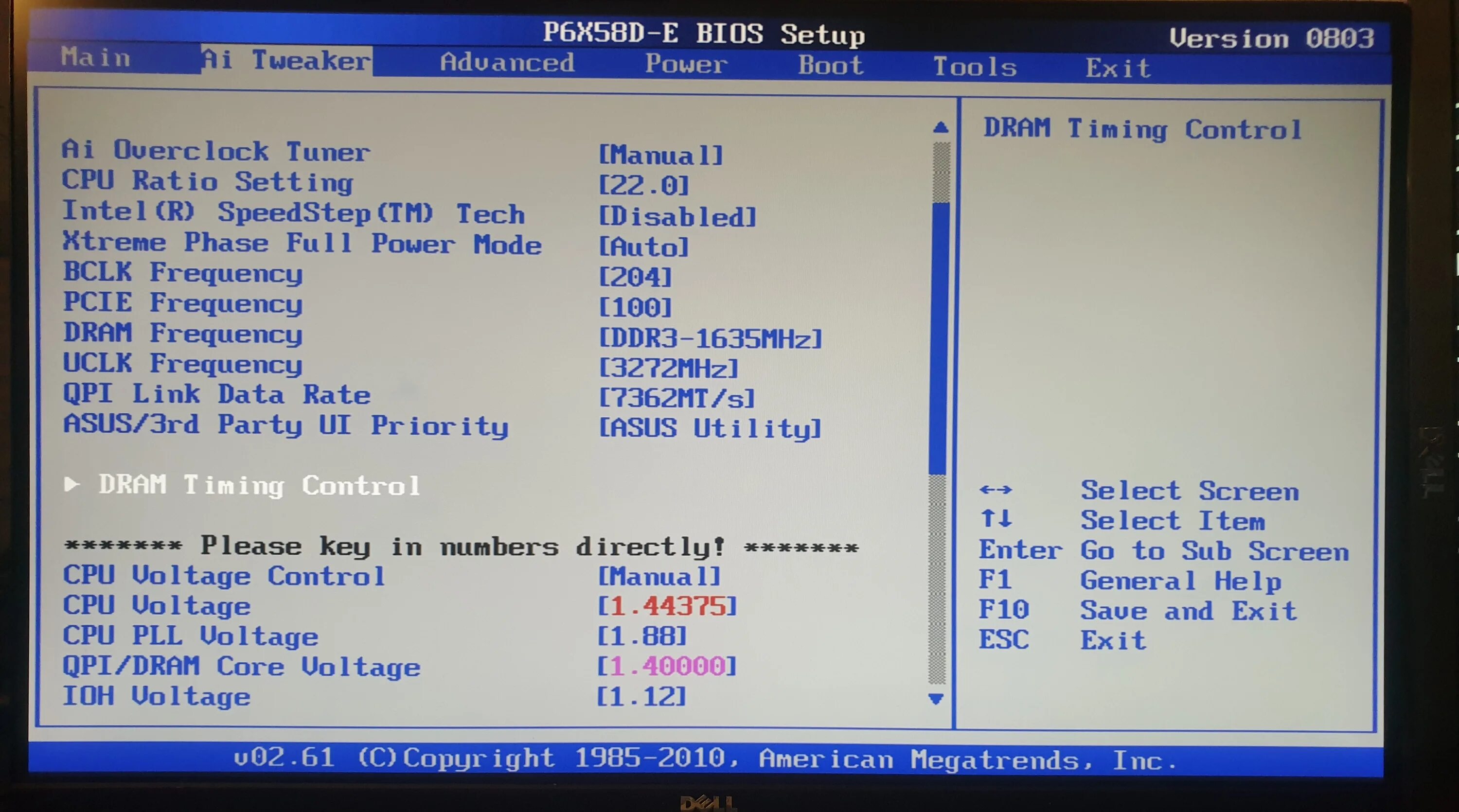Toggle Intel SpeedStep Tech Disabled value
The image size is (1459, 812).
[x=677, y=216]
